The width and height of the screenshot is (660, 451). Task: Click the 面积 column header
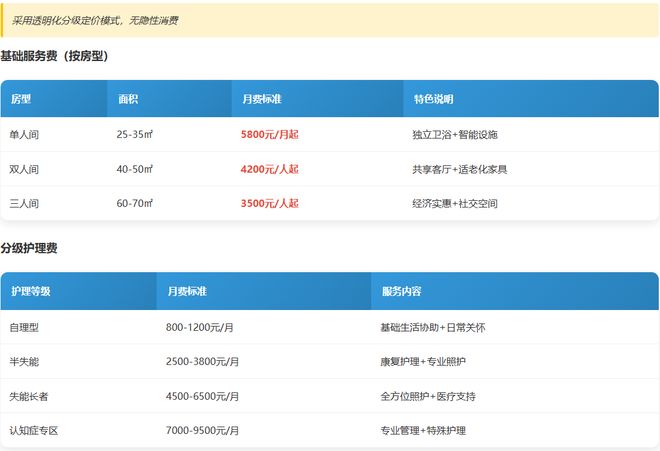128,99
